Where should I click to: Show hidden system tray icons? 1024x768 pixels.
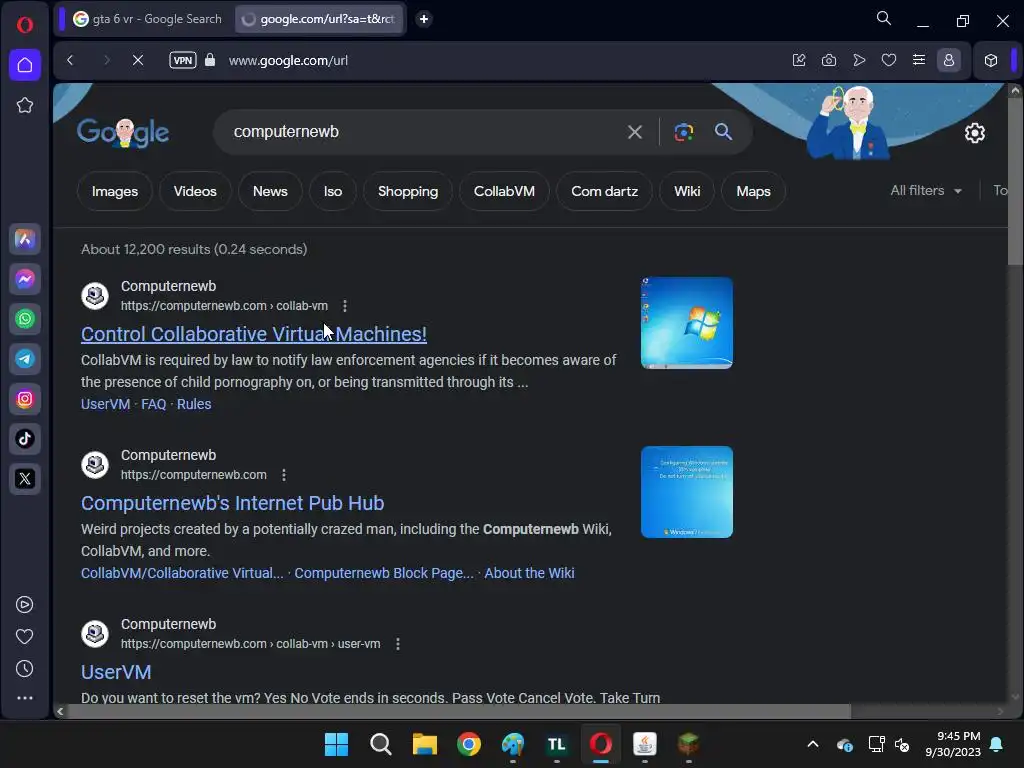coord(813,744)
